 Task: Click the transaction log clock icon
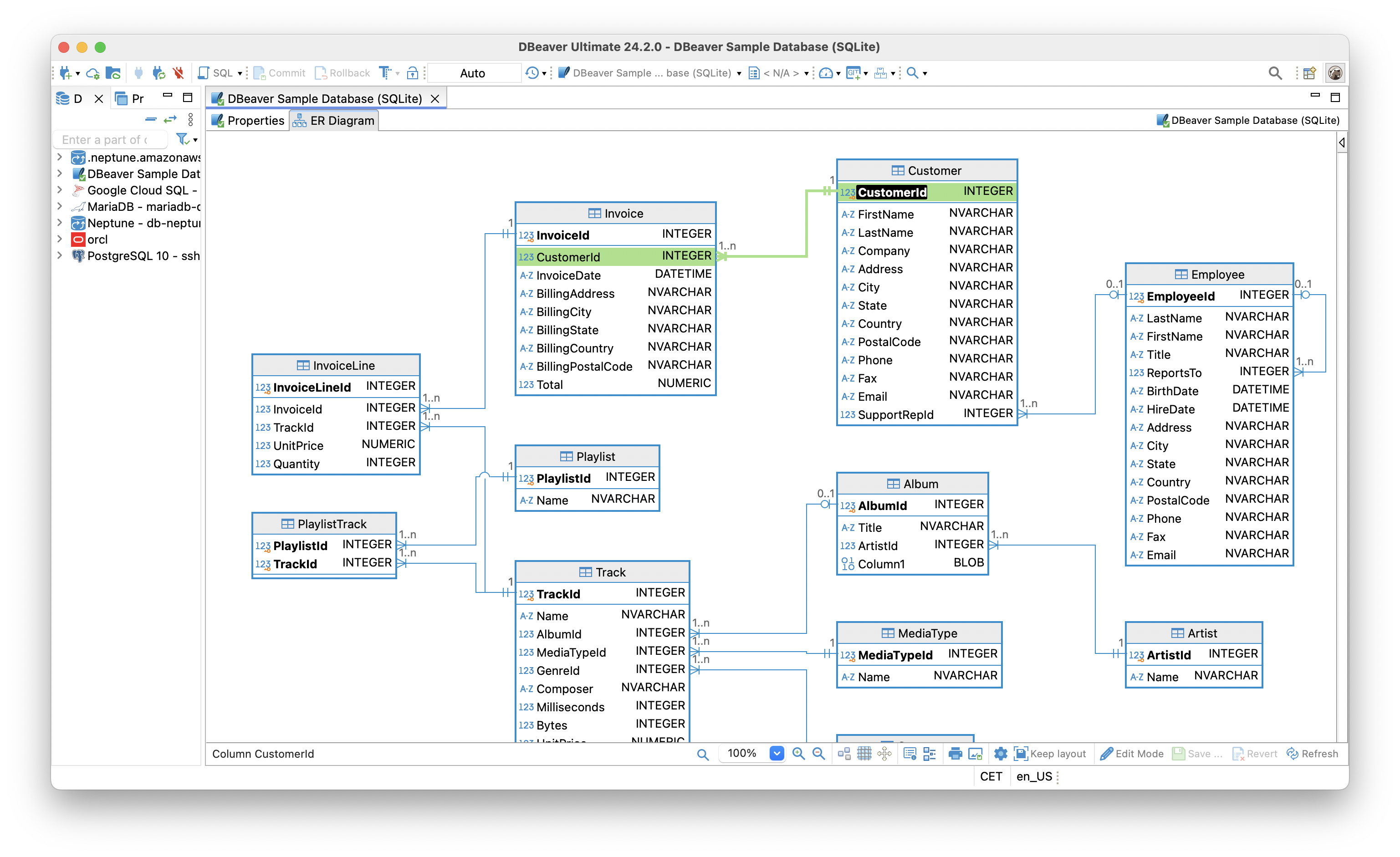[532, 73]
